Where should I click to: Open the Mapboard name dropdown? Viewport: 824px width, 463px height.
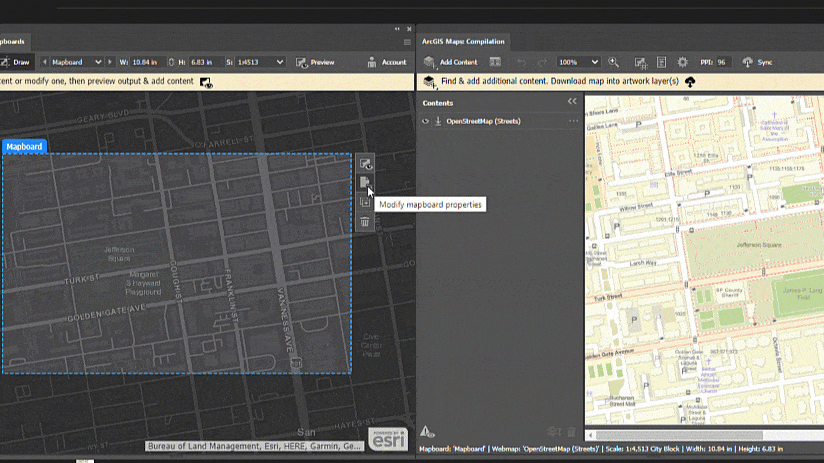tap(77, 62)
